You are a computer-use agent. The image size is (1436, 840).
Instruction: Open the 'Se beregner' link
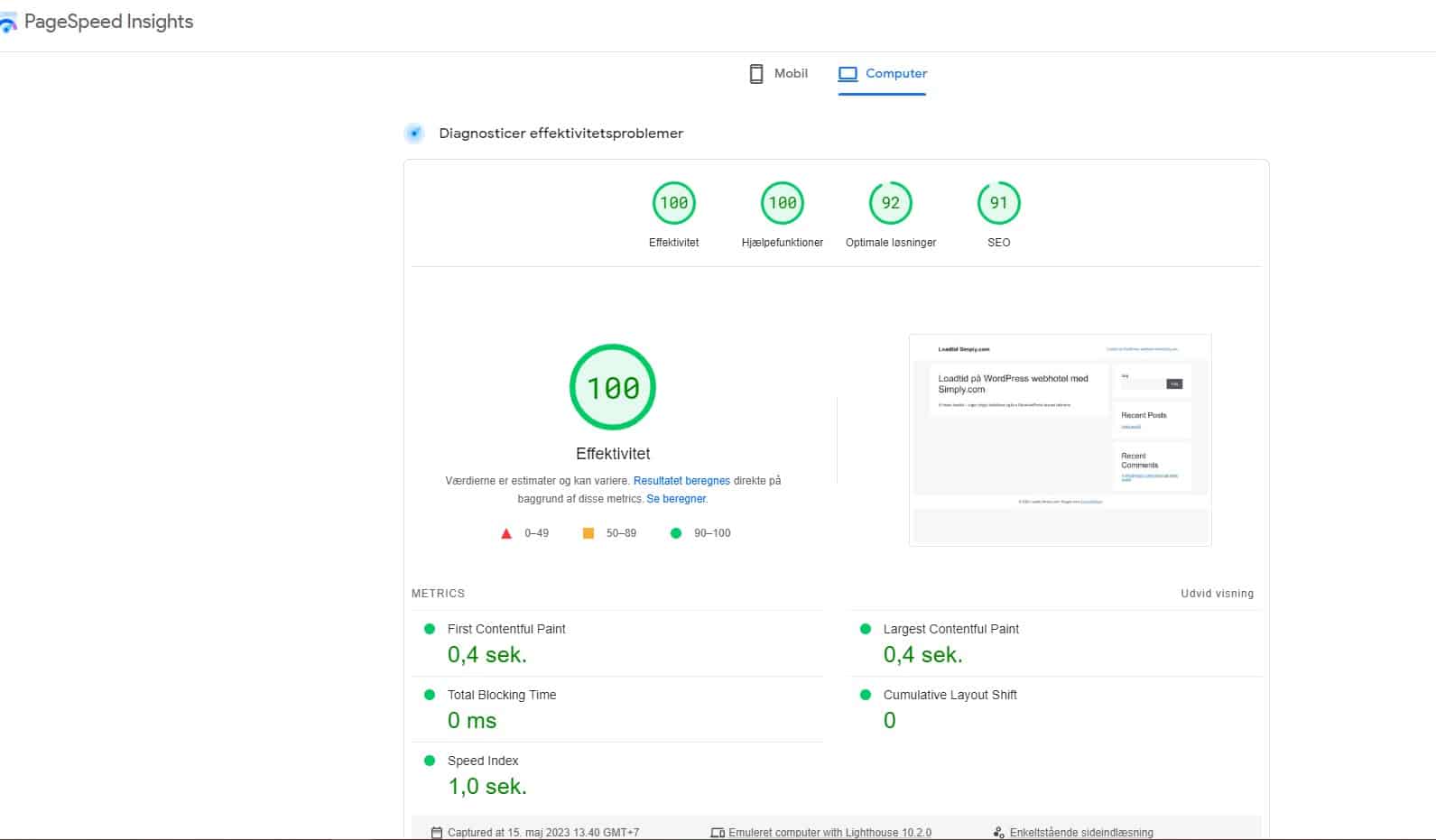(676, 499)
